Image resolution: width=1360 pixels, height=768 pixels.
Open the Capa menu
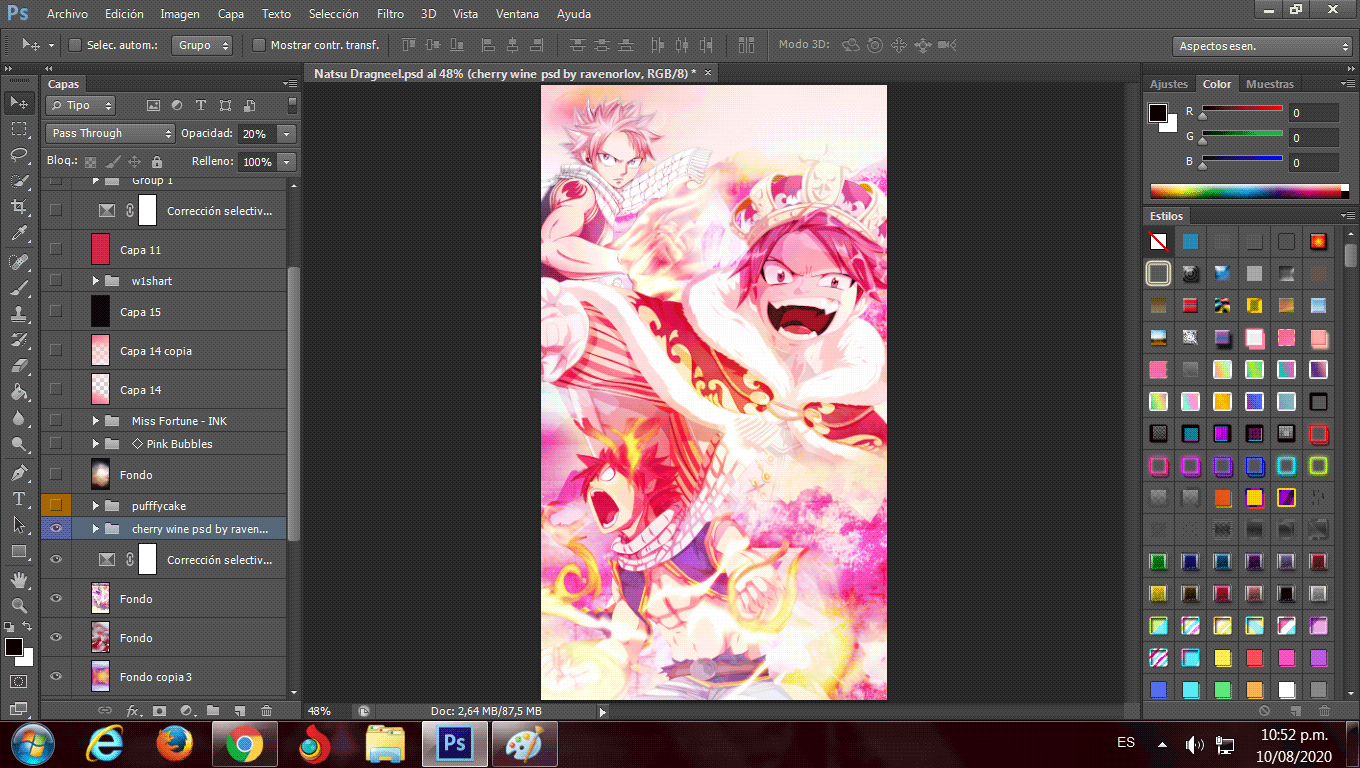(231, 14)
